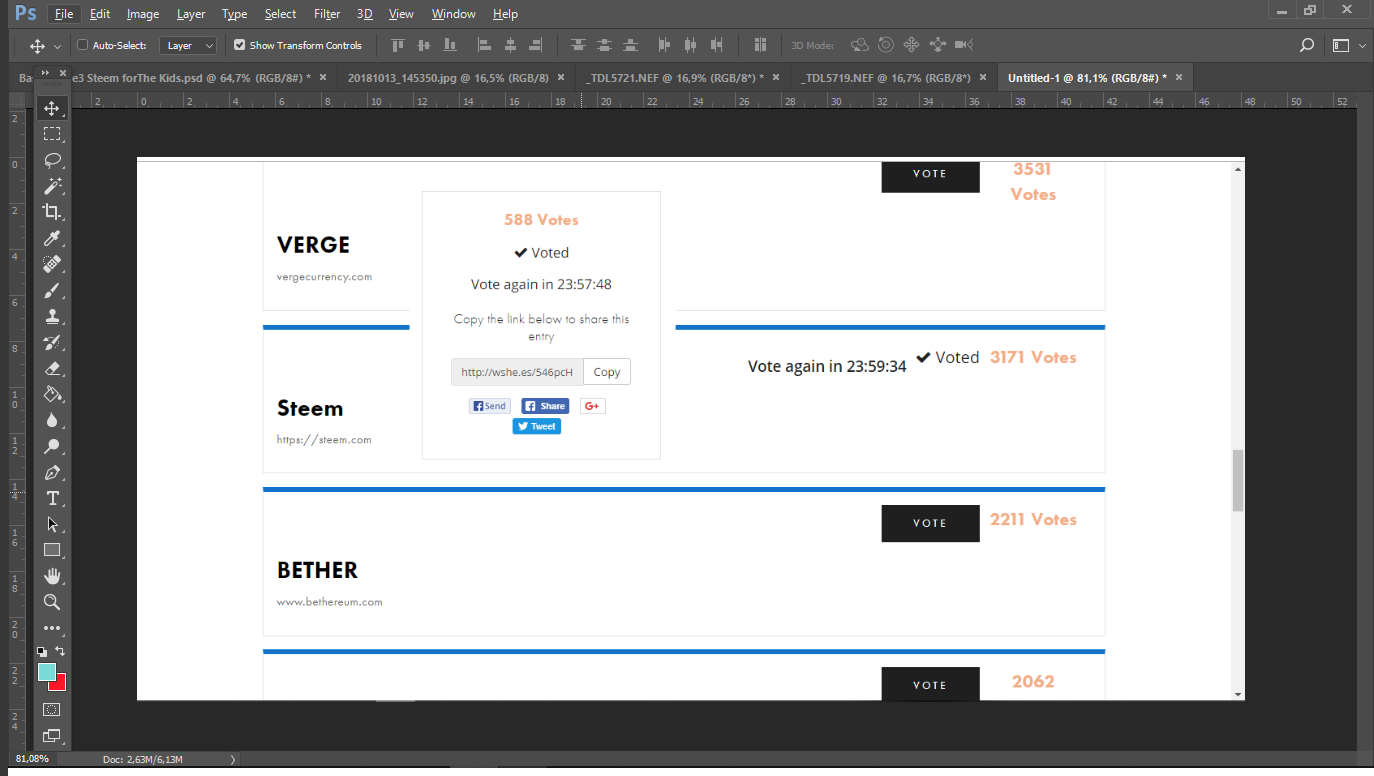
Task: Close the 20181013_145350.jpg document tab
Action: (x=560, y=77)
